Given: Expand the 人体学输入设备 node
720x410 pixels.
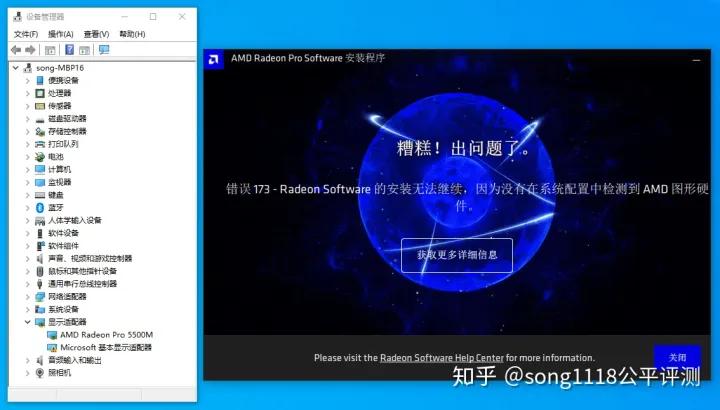Looking at the screenshot, I should pos(28,220).
